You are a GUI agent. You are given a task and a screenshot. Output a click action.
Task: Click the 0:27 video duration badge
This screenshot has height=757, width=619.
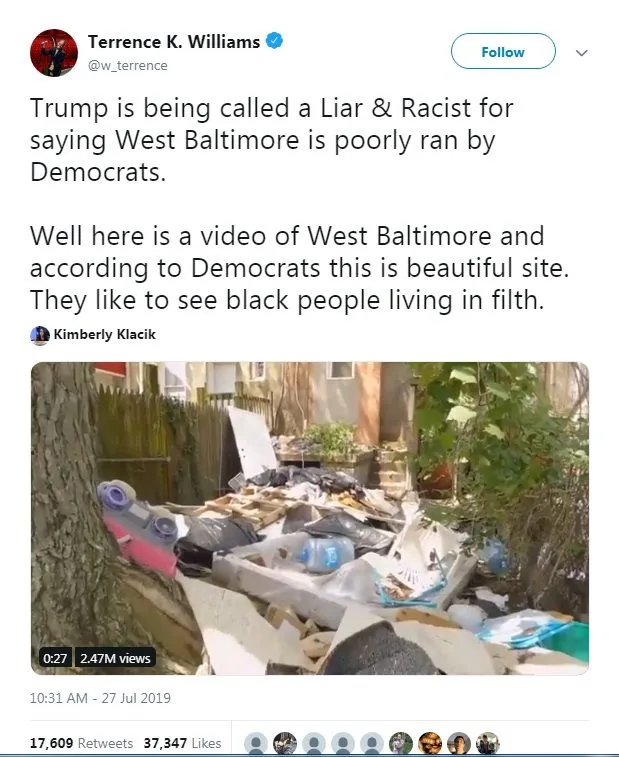pyautogui.click(x=55, y=658)
